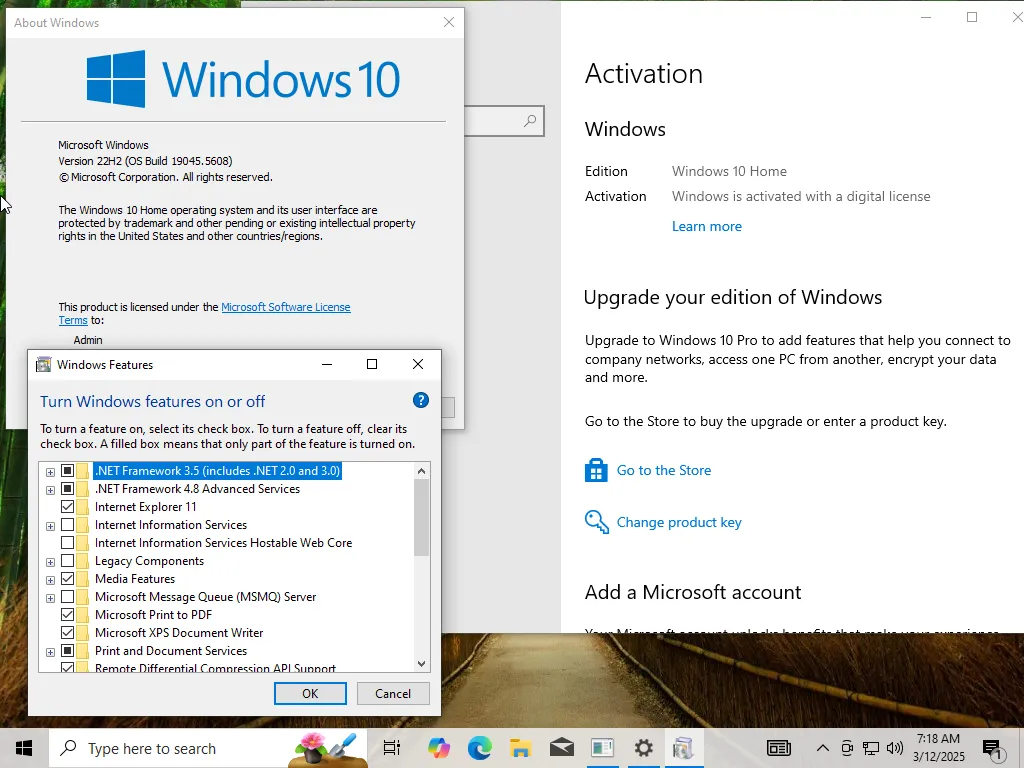Click OK in Windows Features
Viewport: 1024px width, 768px height.
310,694
